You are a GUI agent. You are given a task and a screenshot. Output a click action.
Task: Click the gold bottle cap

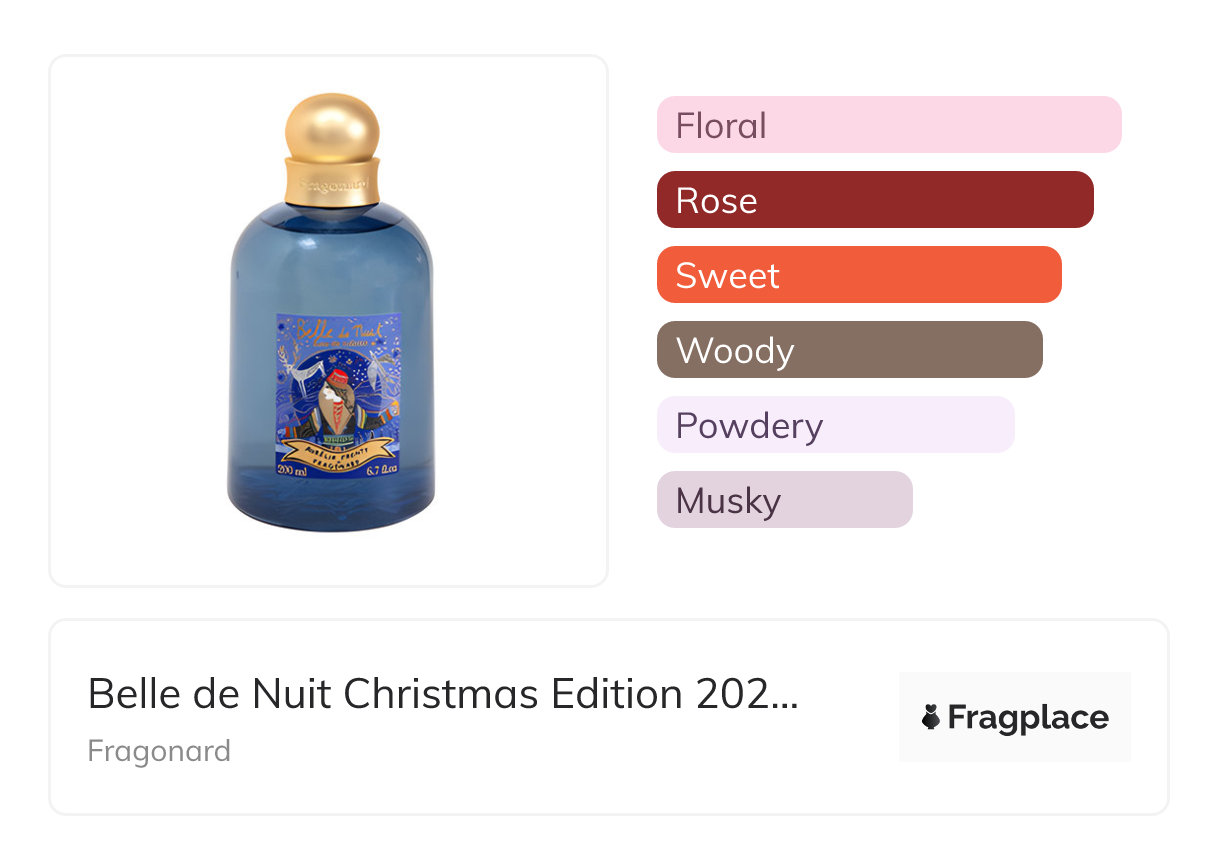click(x=332, y=126)
